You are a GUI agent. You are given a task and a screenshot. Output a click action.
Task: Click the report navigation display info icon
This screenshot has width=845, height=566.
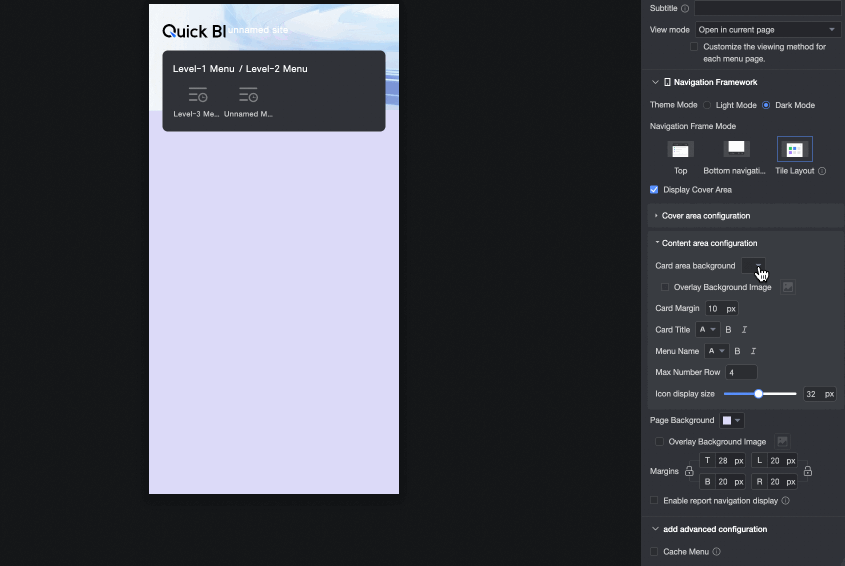pyautogui.click(x=786, y=501)
